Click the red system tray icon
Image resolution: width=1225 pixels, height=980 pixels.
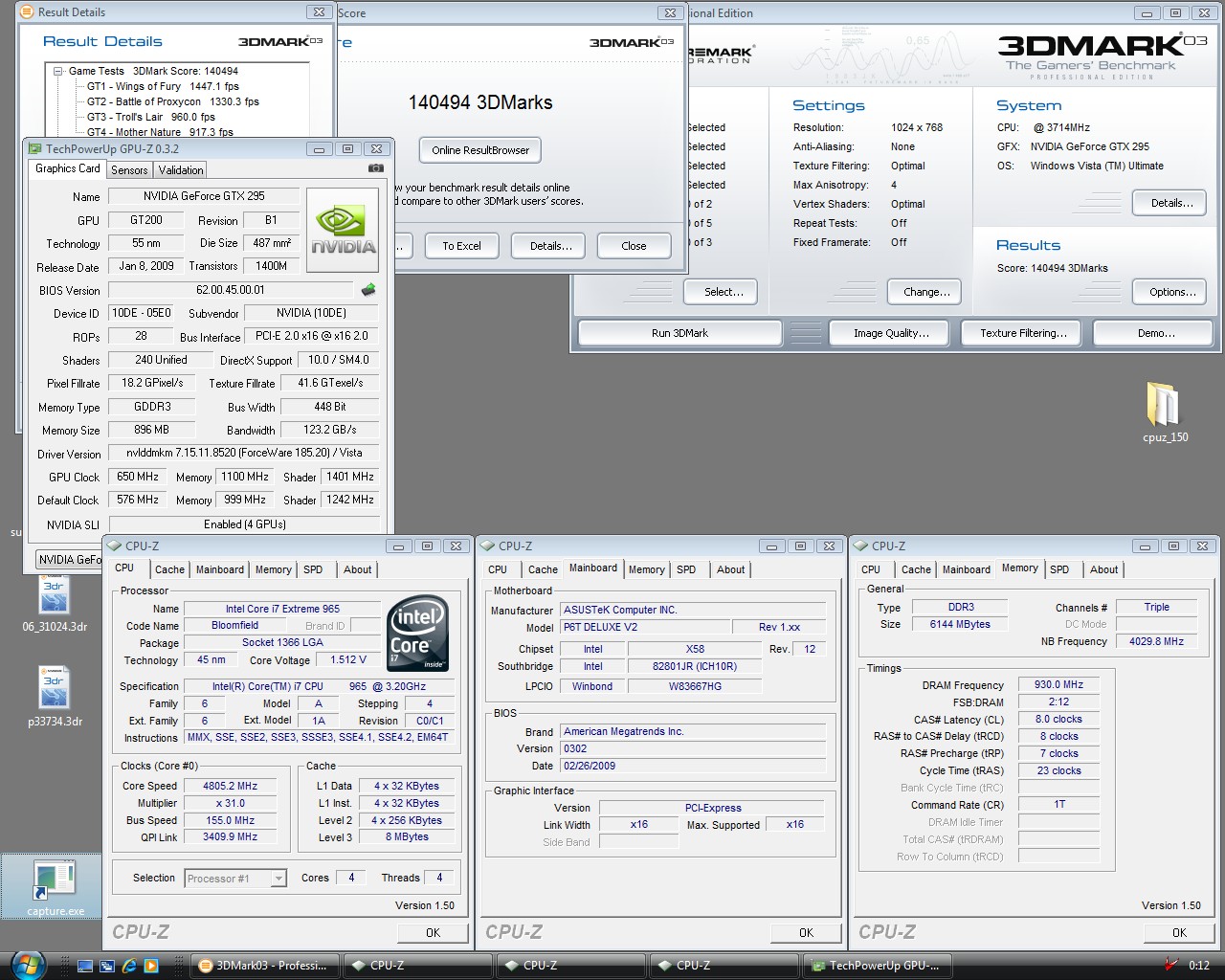pyautogui.click(x=1170, y=965)
